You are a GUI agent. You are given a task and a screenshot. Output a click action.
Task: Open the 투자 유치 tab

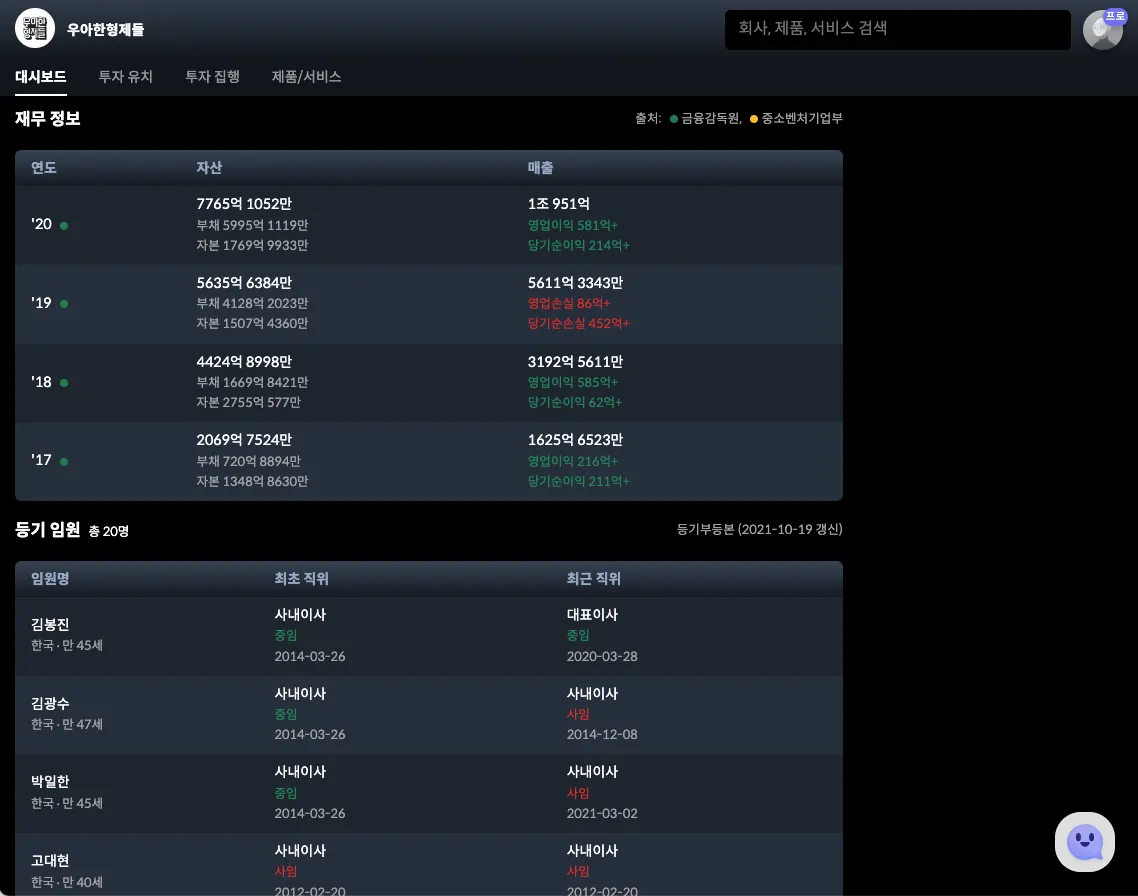point(126,76)
